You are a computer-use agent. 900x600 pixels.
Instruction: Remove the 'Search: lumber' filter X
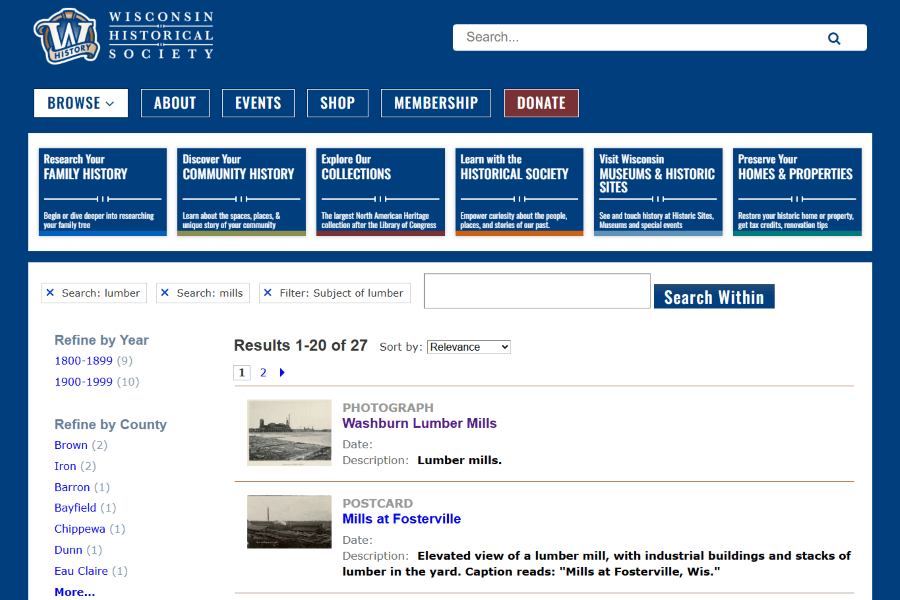pyautogui.click(x=50, y=293)
